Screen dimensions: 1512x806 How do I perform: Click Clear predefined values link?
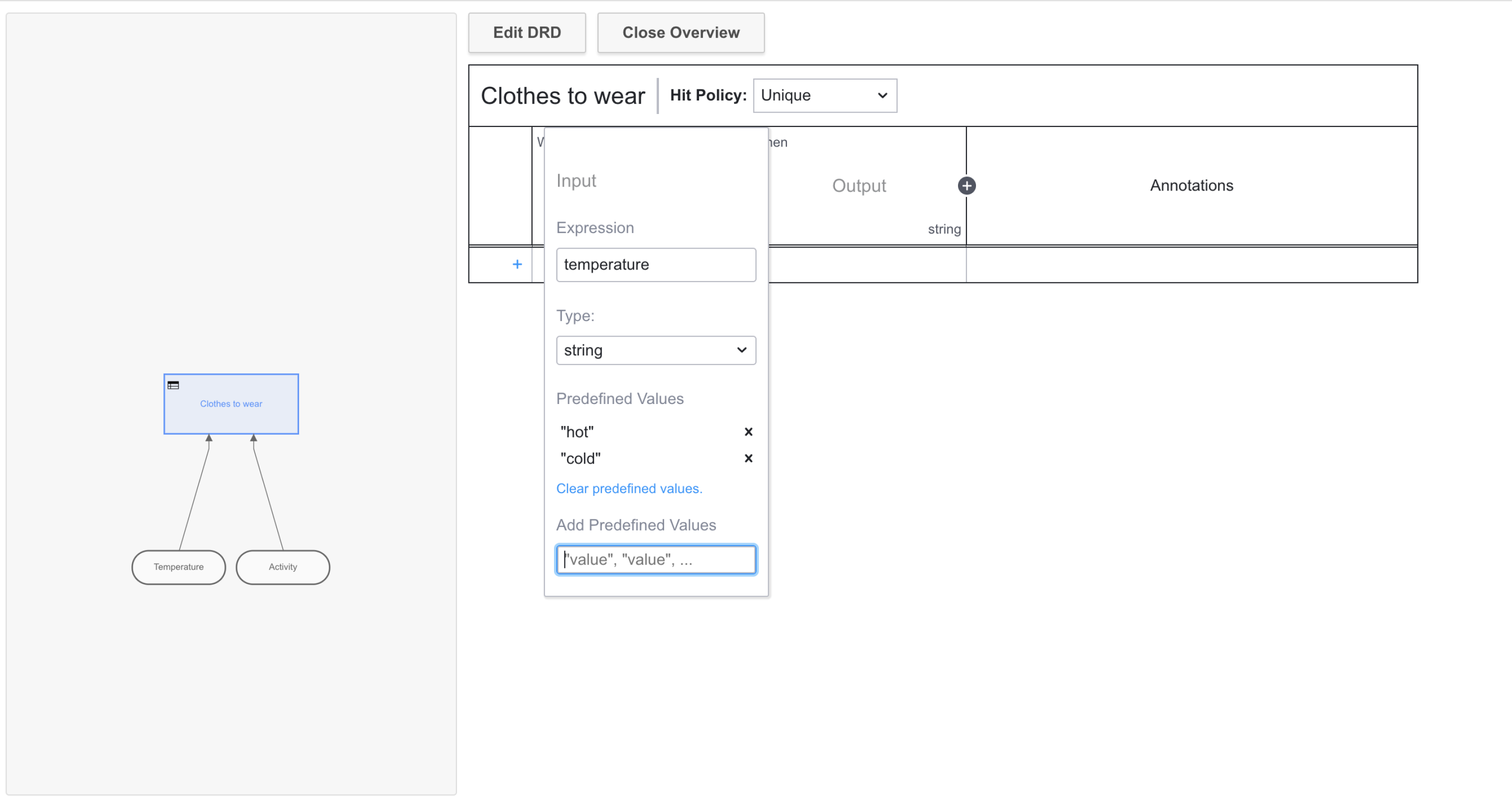coord(628,488)
